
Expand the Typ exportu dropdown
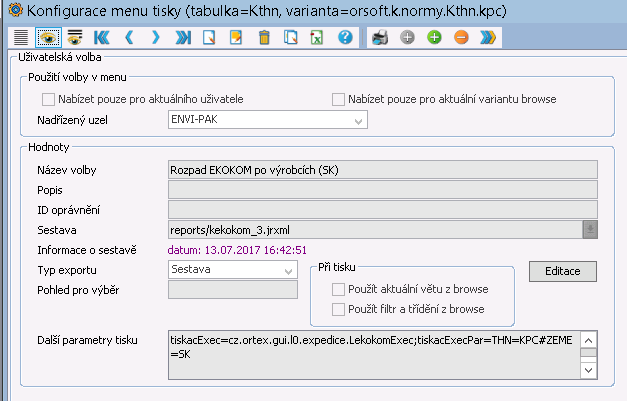click(287, 270)
